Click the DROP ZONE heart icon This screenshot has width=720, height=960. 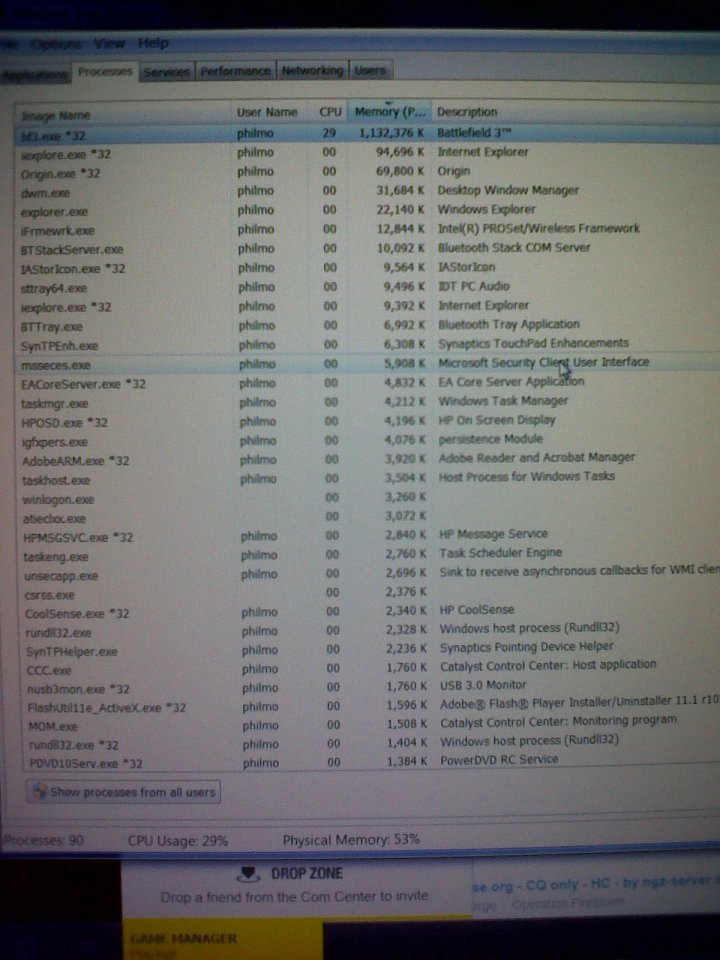[248, 874]
